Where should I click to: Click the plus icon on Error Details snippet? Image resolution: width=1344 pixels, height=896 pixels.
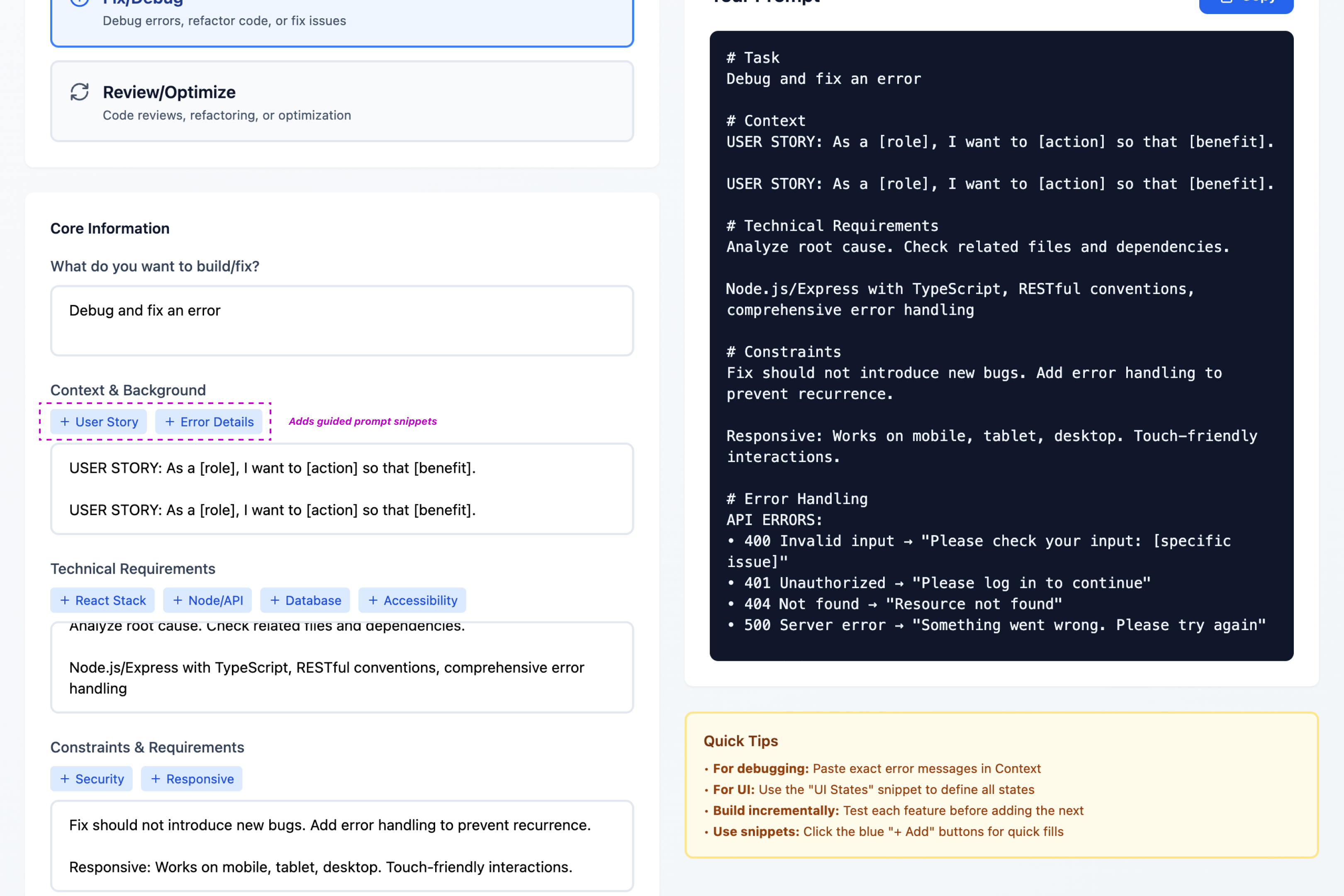pyautogui.click(x=170, y=422)
